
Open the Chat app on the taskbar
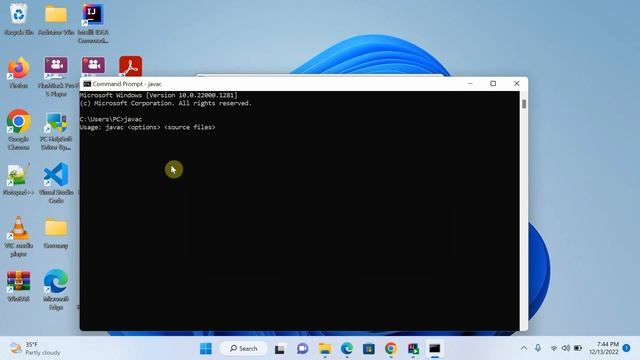pos(302,349)
